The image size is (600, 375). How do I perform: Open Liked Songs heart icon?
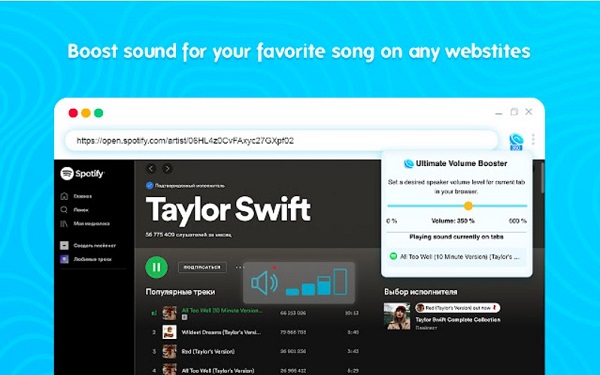[x=64, y=259]
